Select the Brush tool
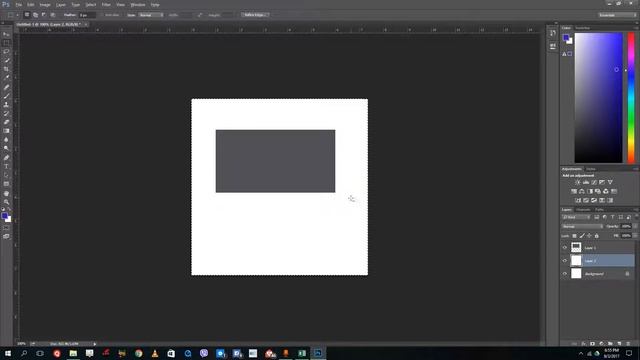The height and width of the screenshot is (360, 640). pos(6,96)
